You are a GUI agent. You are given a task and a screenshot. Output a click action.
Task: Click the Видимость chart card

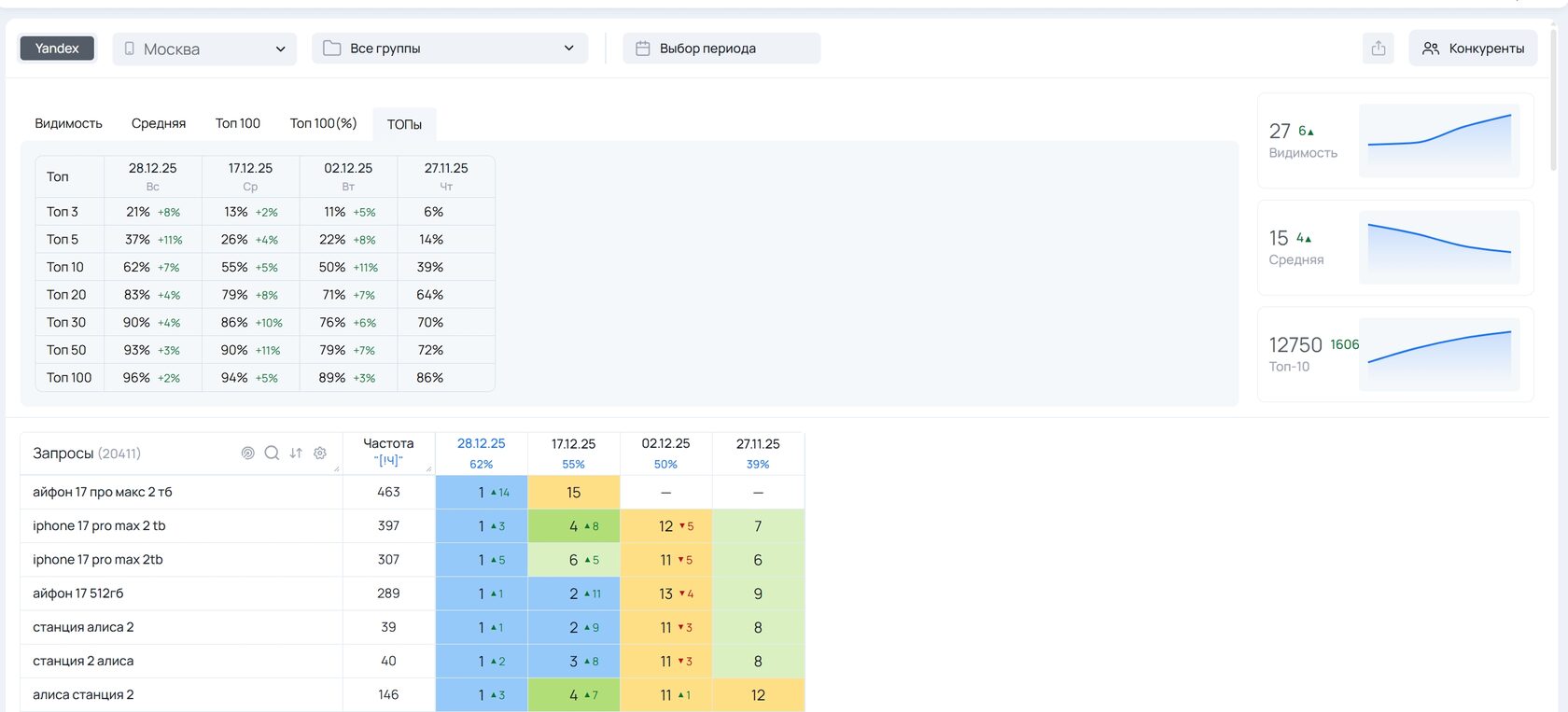pyautogui.click(x=1395, y=141)
